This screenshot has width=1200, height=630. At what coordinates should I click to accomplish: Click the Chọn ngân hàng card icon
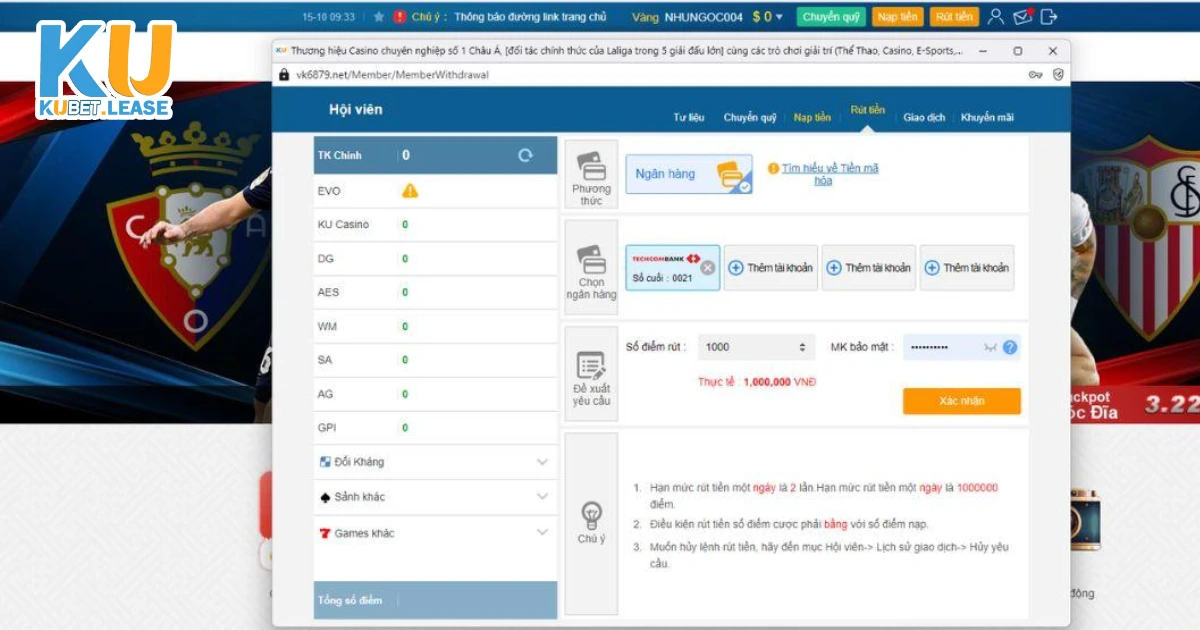591,260
